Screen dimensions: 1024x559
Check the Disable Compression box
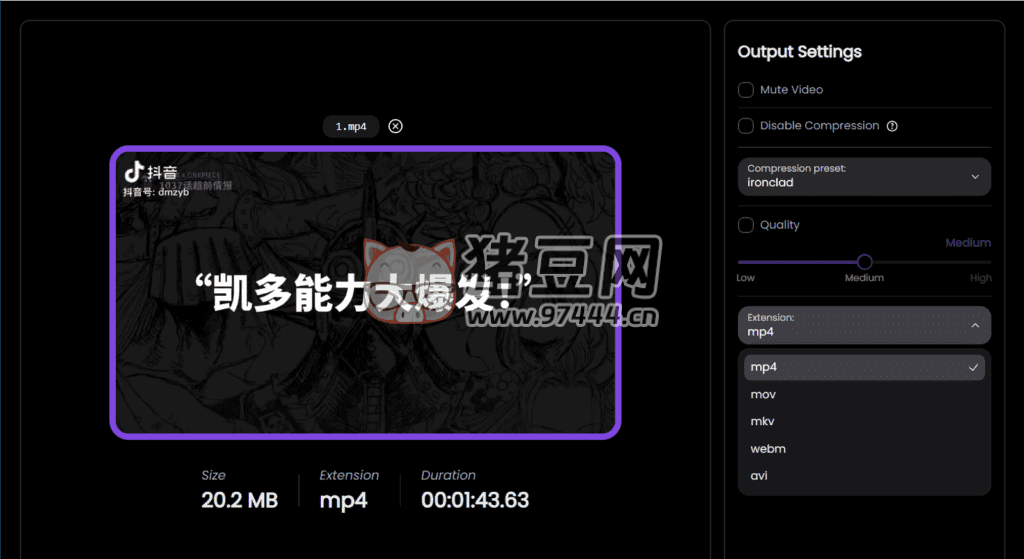tap(746, 126)
